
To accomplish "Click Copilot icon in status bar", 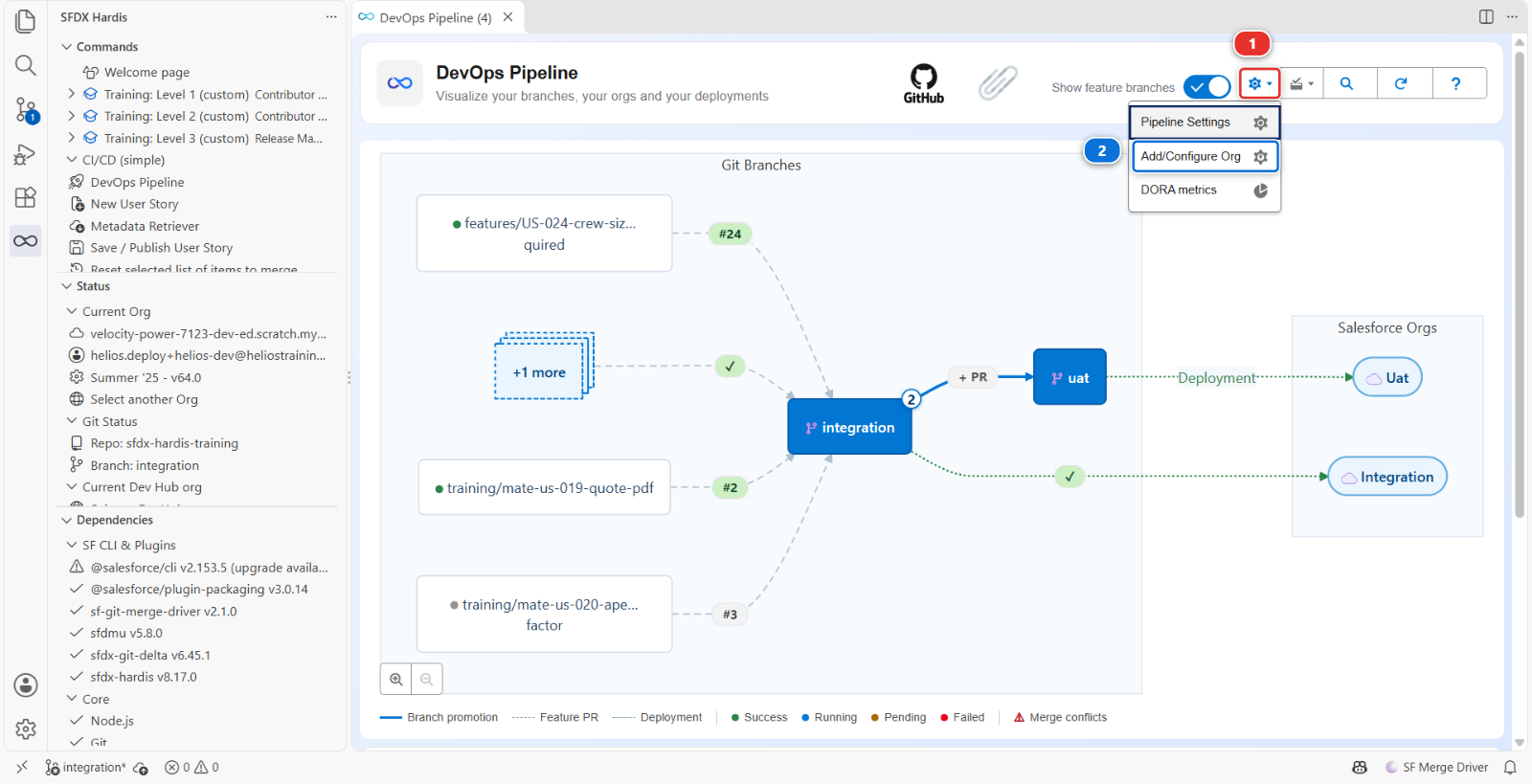I will click(1360, 768).
